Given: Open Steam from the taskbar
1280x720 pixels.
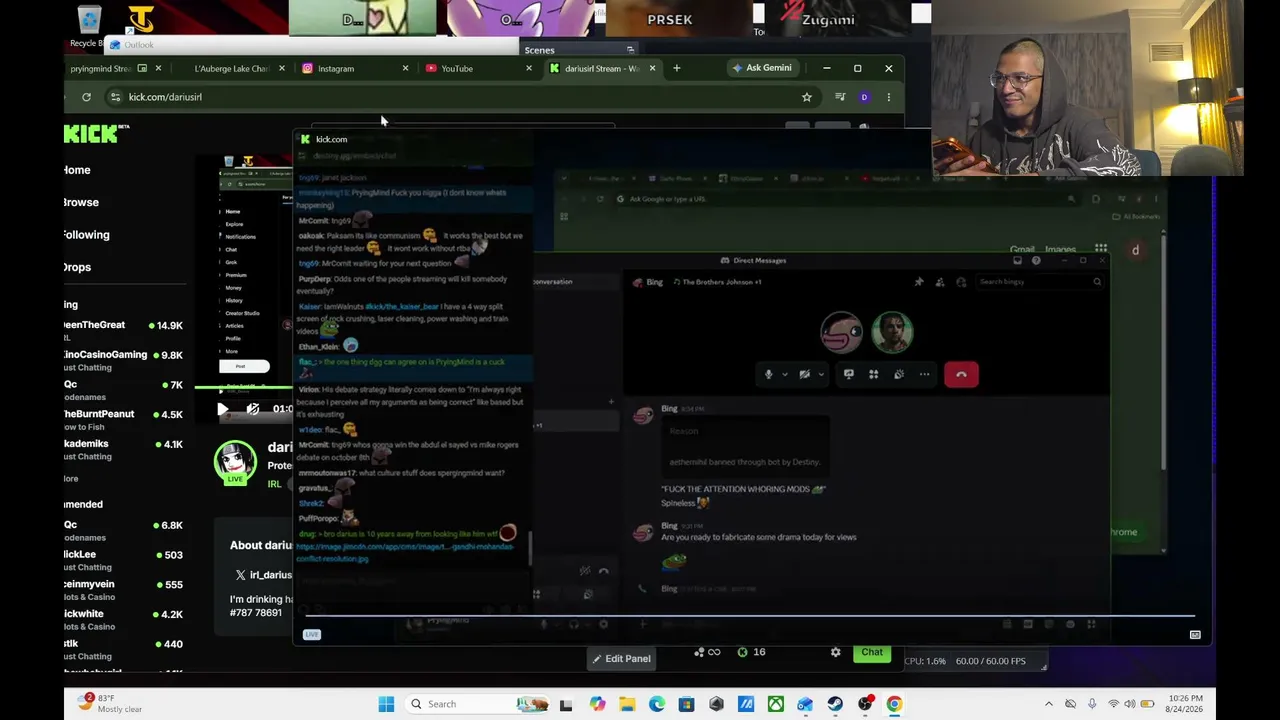Looking at the screenshot, I should click(835, 704).
